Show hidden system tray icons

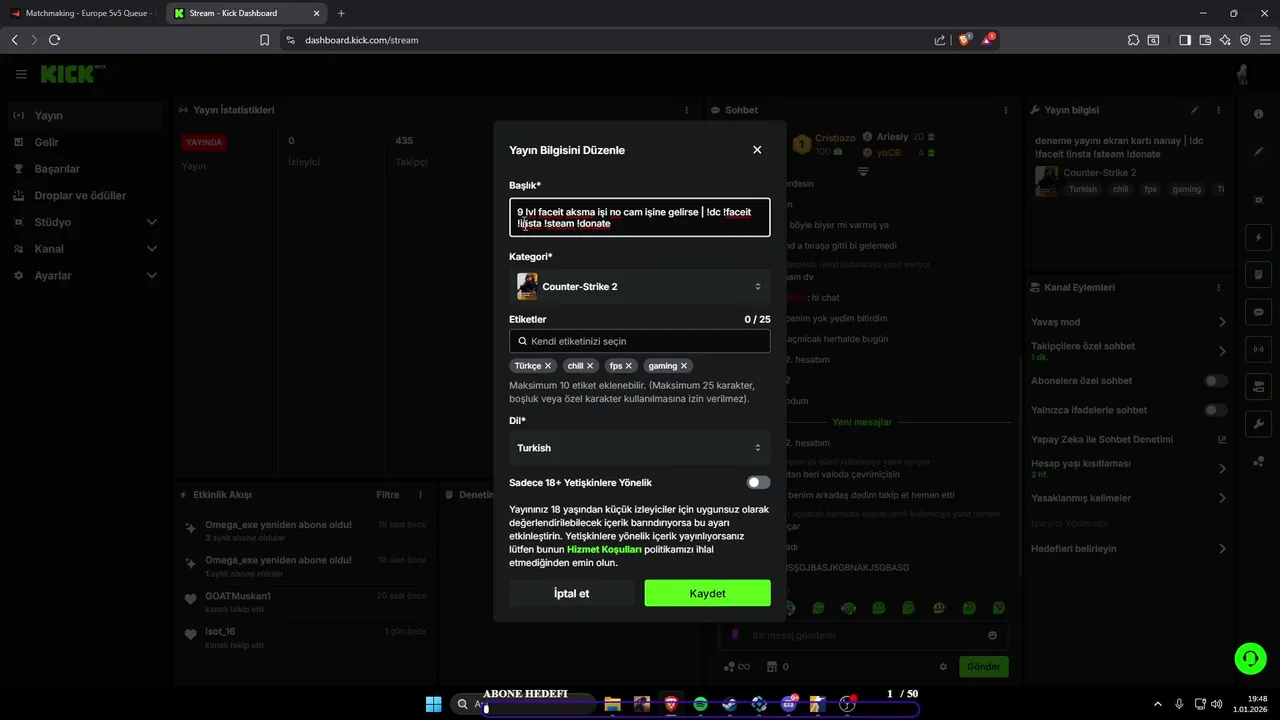coord(1158,704)
